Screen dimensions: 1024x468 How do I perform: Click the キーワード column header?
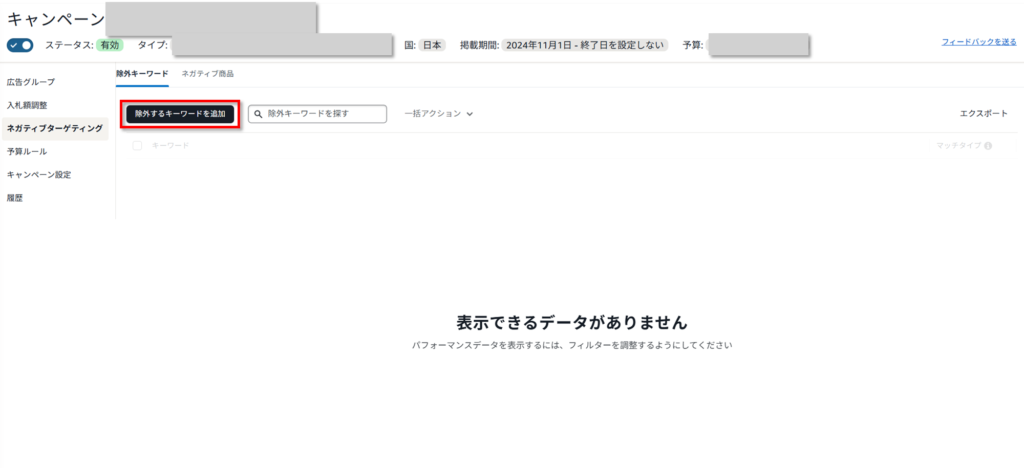pyautogui.click(x=170, y=146)
